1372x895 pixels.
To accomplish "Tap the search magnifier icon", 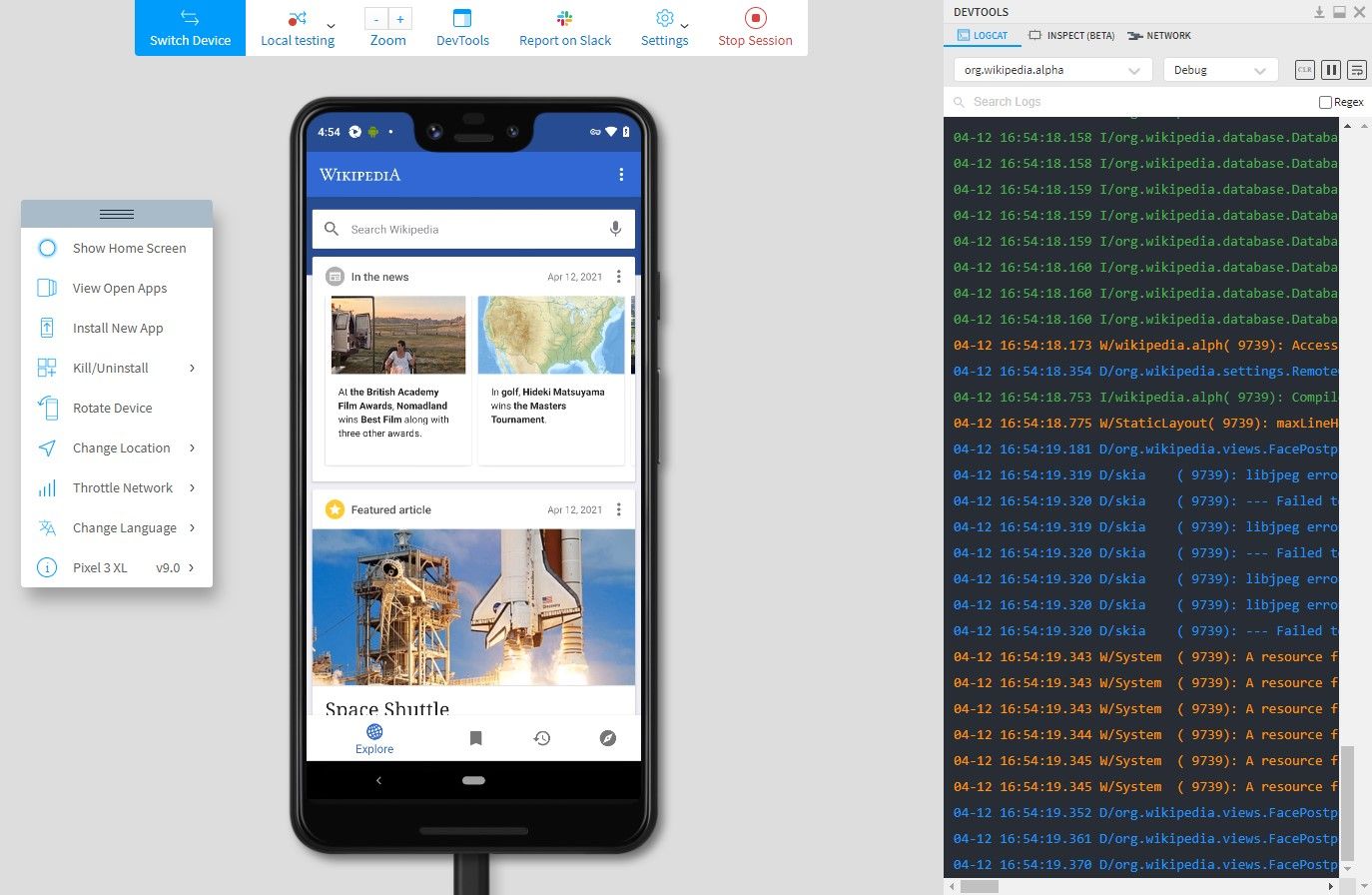I will tap(332, 229).
